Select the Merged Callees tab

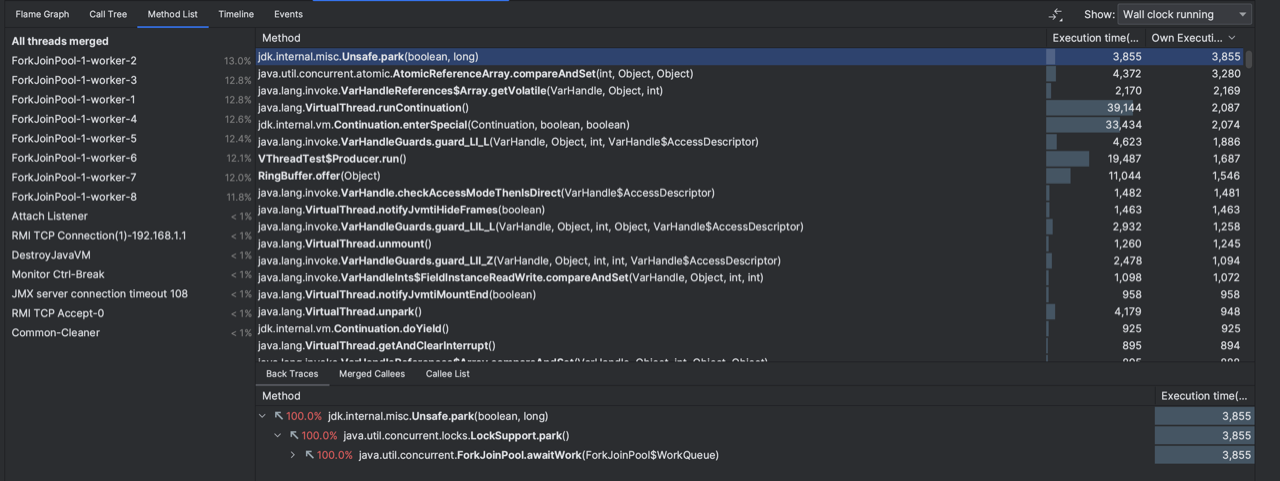click(x=371, y=374)
